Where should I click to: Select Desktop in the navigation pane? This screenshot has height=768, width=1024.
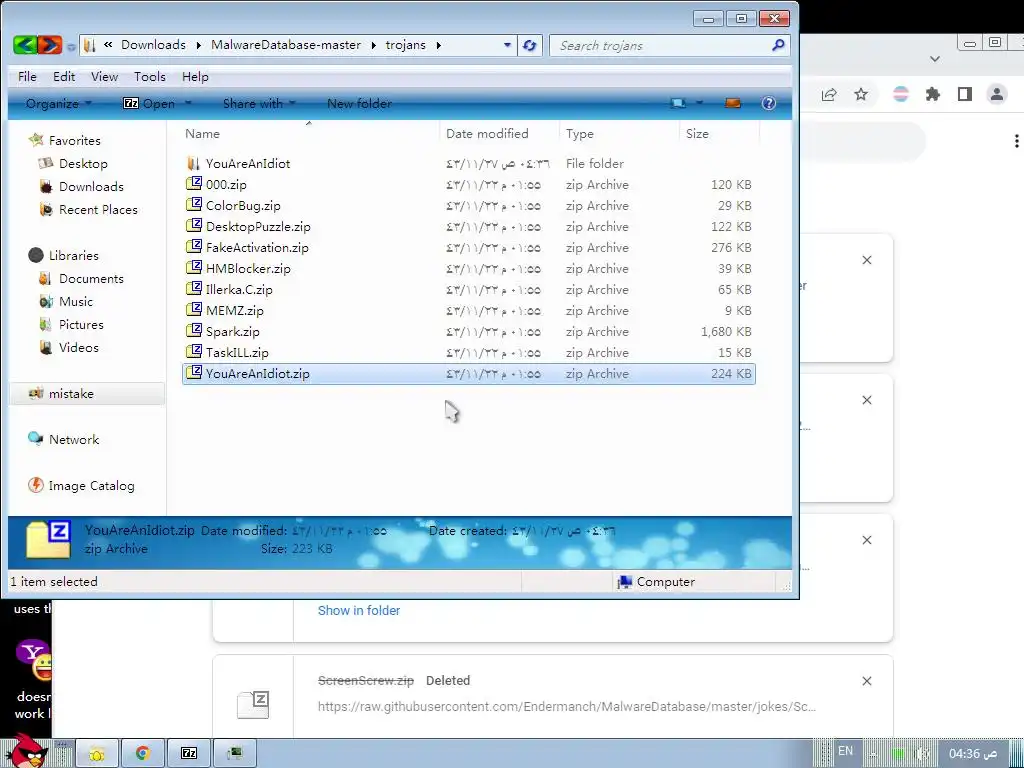(73, 163)
